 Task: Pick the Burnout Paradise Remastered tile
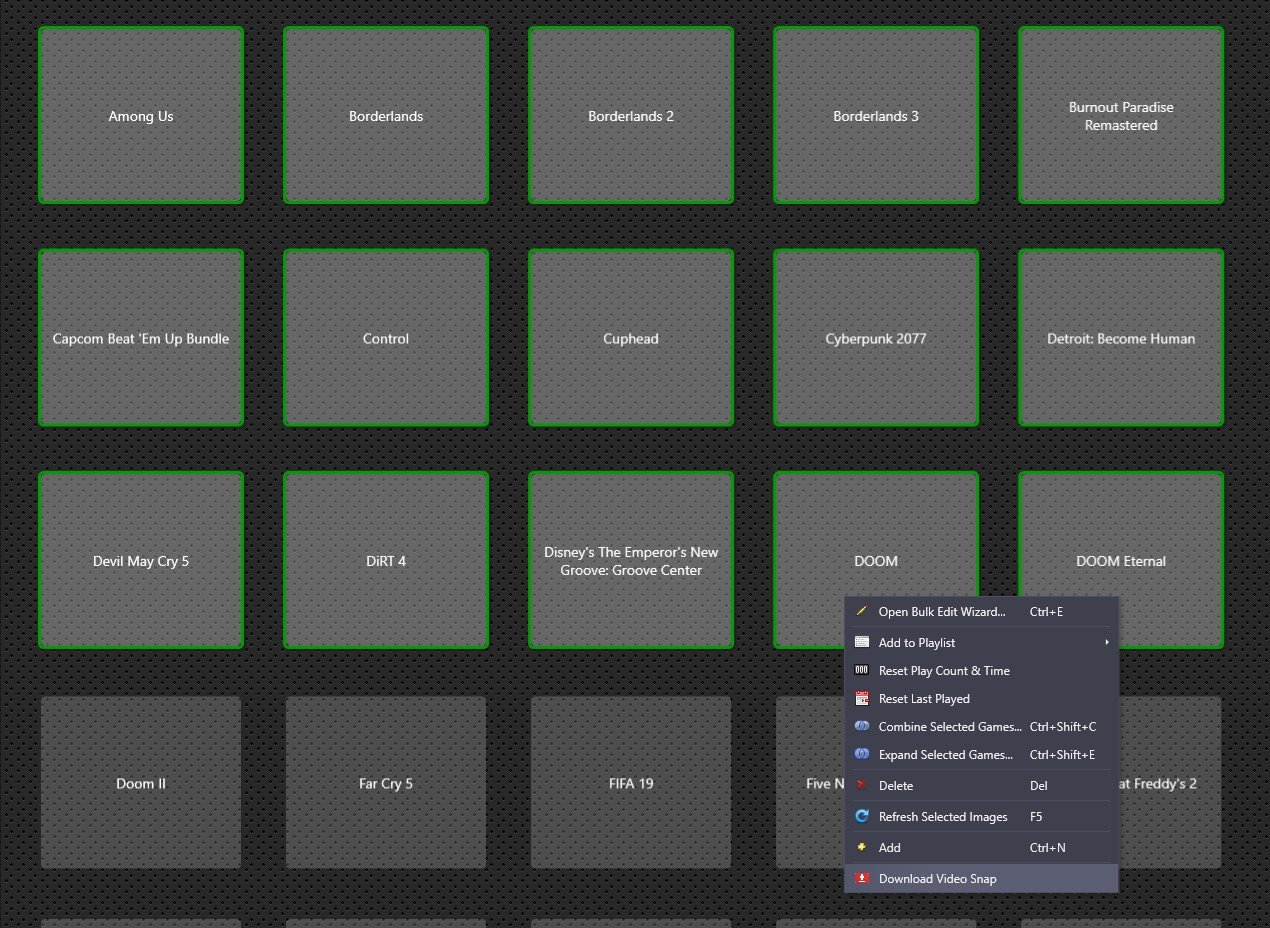click(x=1121, y=115)
